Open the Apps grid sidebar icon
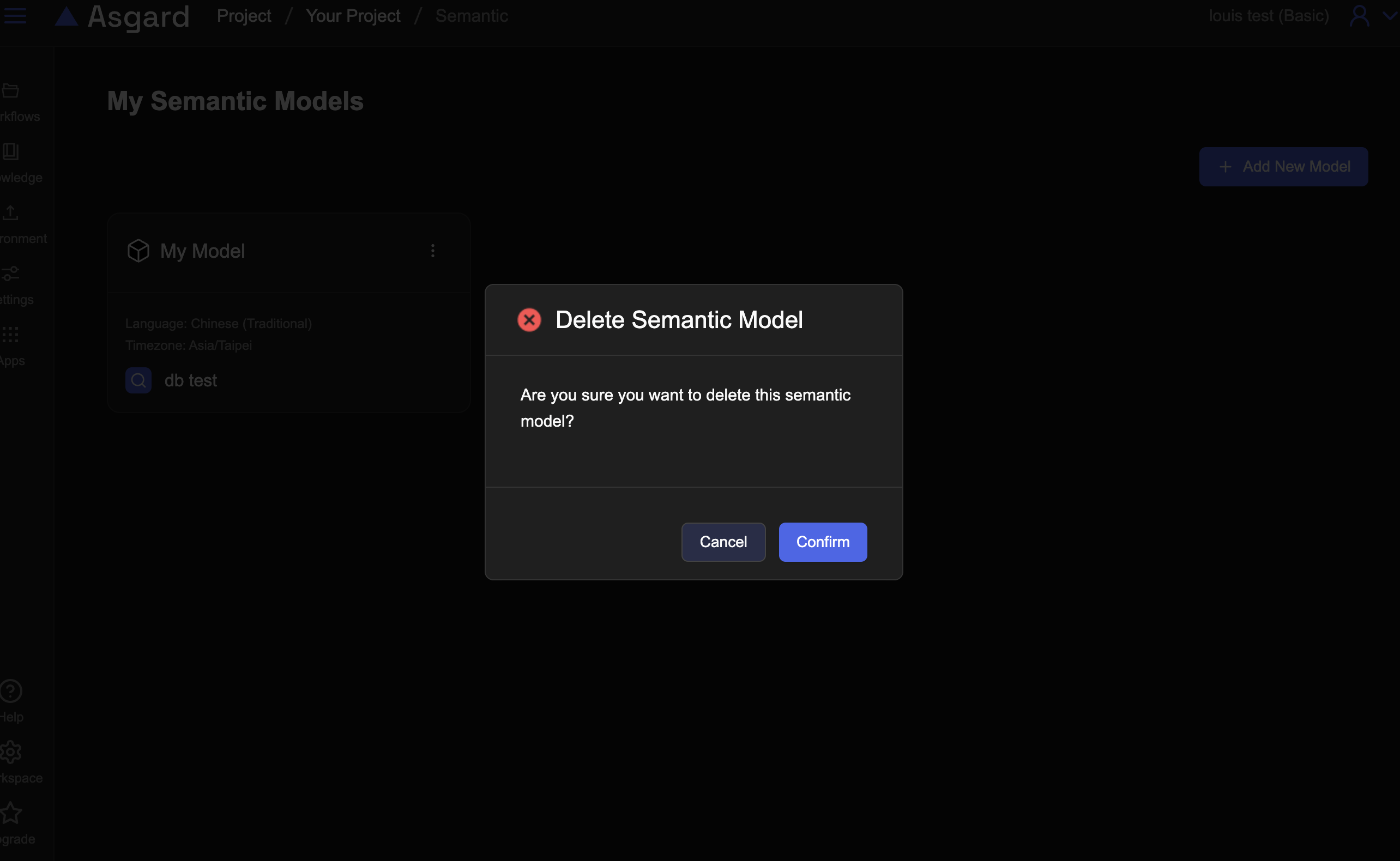 click(x=10, y=335)
